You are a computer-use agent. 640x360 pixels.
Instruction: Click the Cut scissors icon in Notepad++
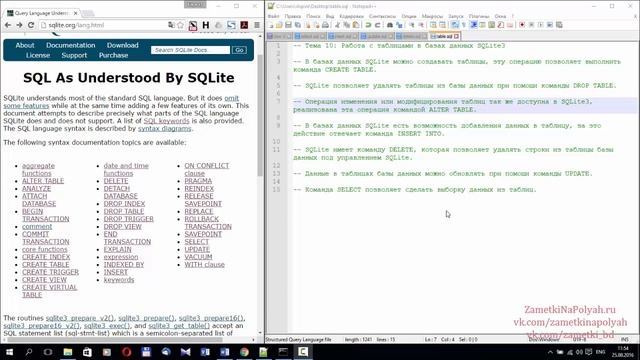(338, 25)
